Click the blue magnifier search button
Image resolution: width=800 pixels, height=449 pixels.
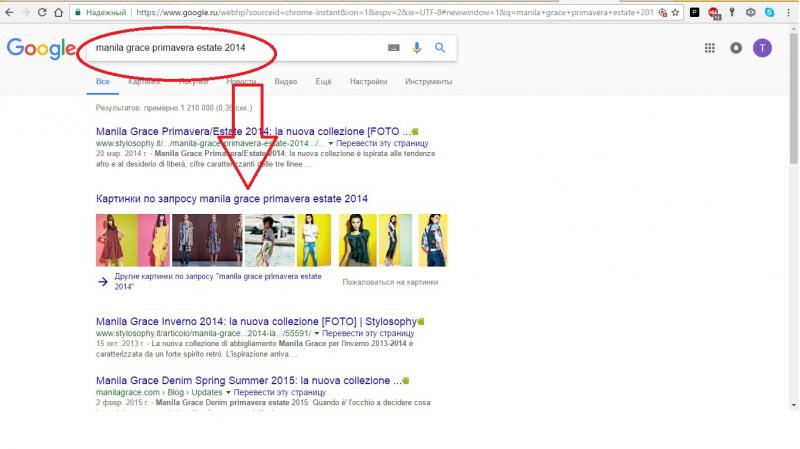[440, 48]
